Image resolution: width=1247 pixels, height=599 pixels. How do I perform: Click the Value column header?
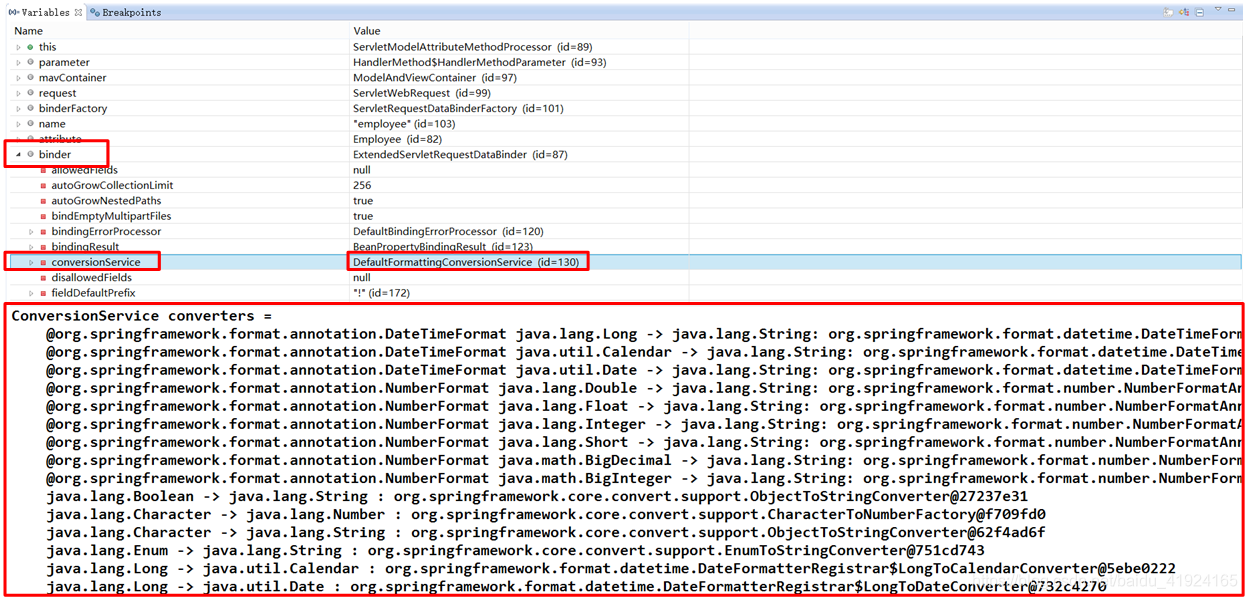pyautogui.click(x=366, y=30)
